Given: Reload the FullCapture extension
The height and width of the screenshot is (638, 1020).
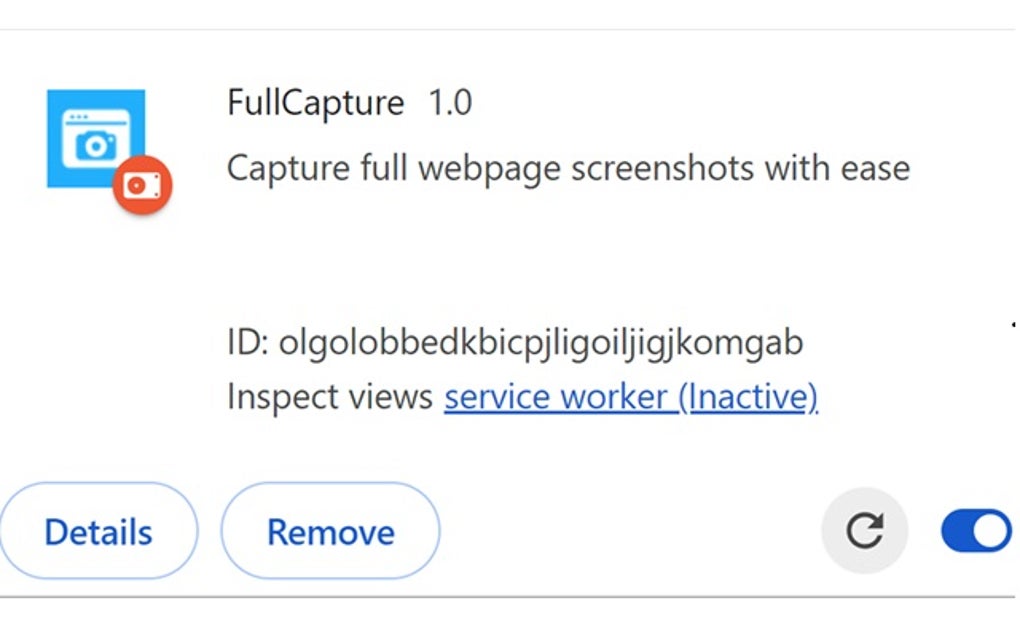Looking at the screenshot, I should tap(864, 531).
